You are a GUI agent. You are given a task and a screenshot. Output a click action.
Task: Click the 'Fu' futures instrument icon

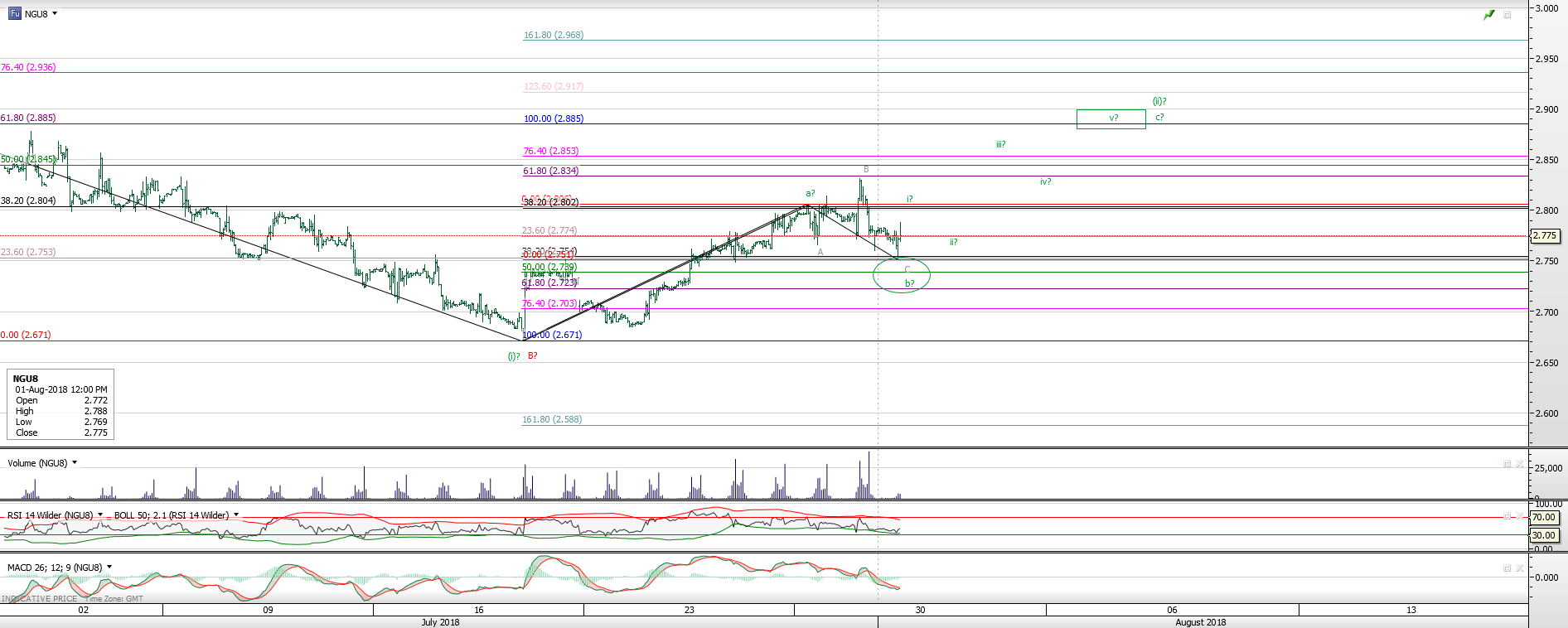[x=15, y=13]
